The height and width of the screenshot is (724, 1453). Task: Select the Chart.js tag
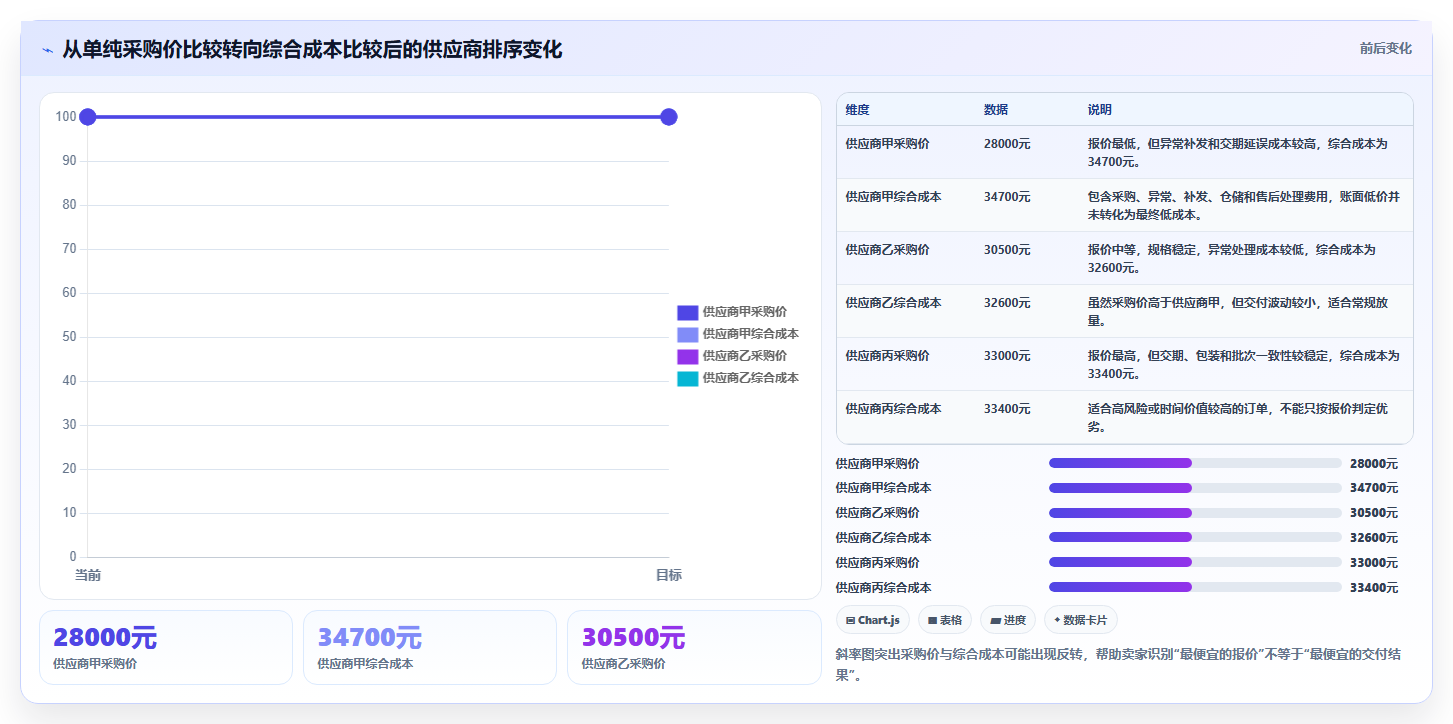pyautogui.click(x=873, y=620)
